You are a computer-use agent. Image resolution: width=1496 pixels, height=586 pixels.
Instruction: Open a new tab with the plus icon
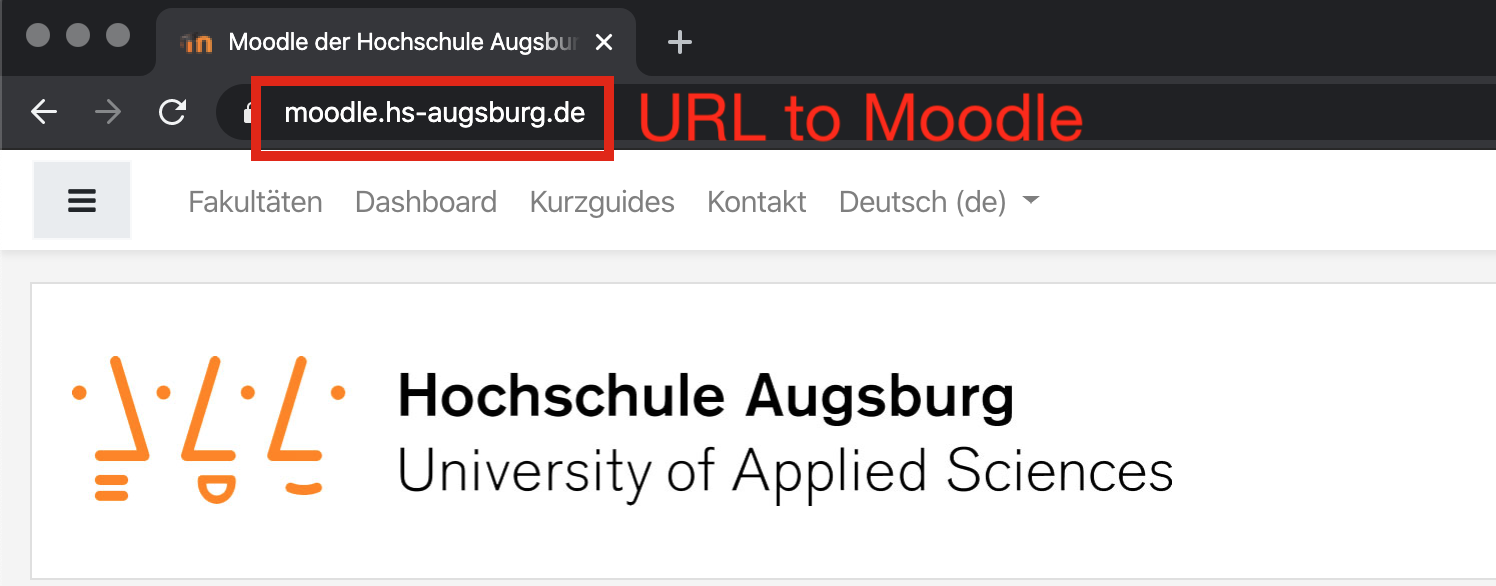680,42
